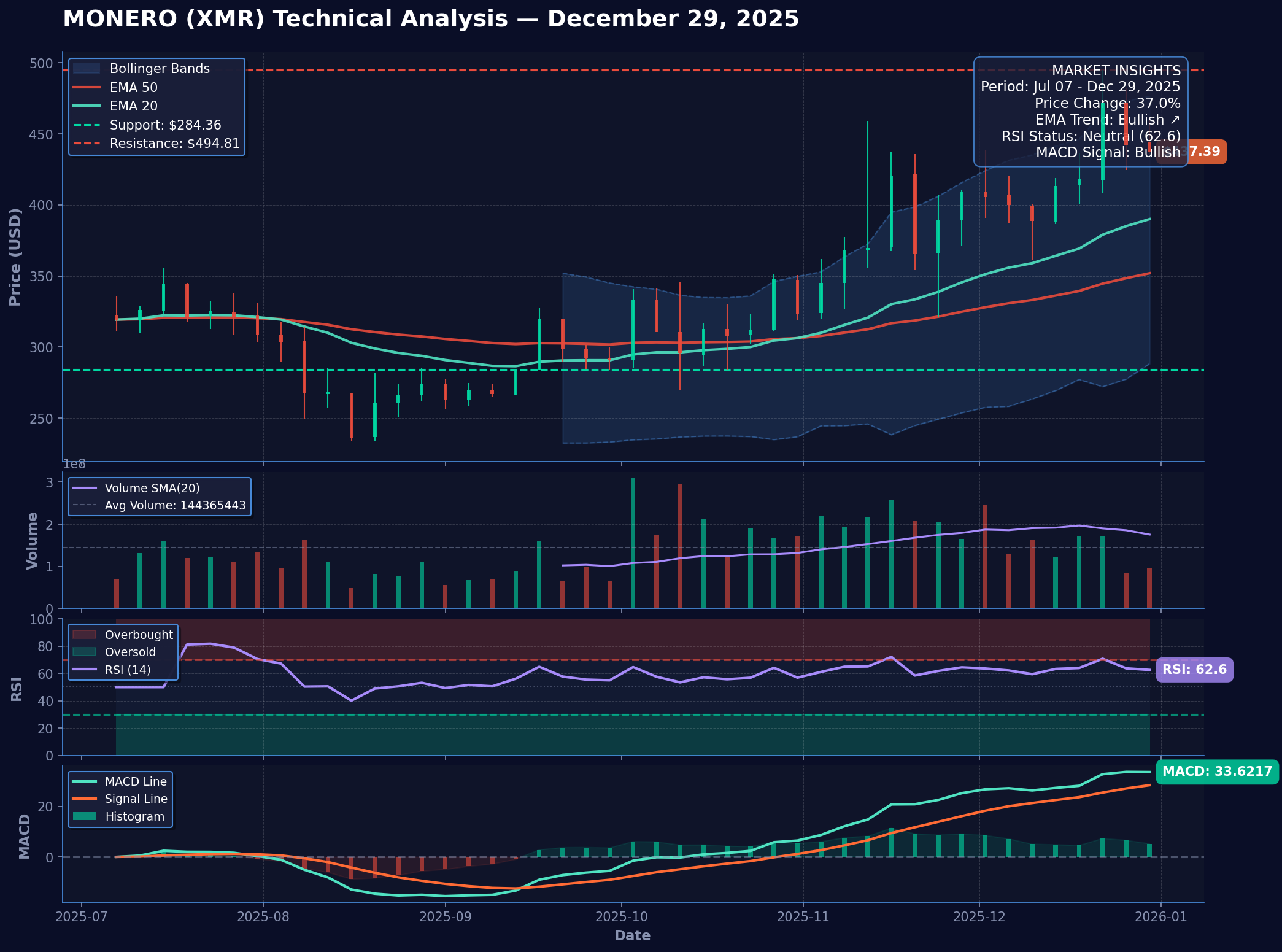Screen dimensions: 1282x952
Task: Click the Histogram legend entry
Action: 134,817
